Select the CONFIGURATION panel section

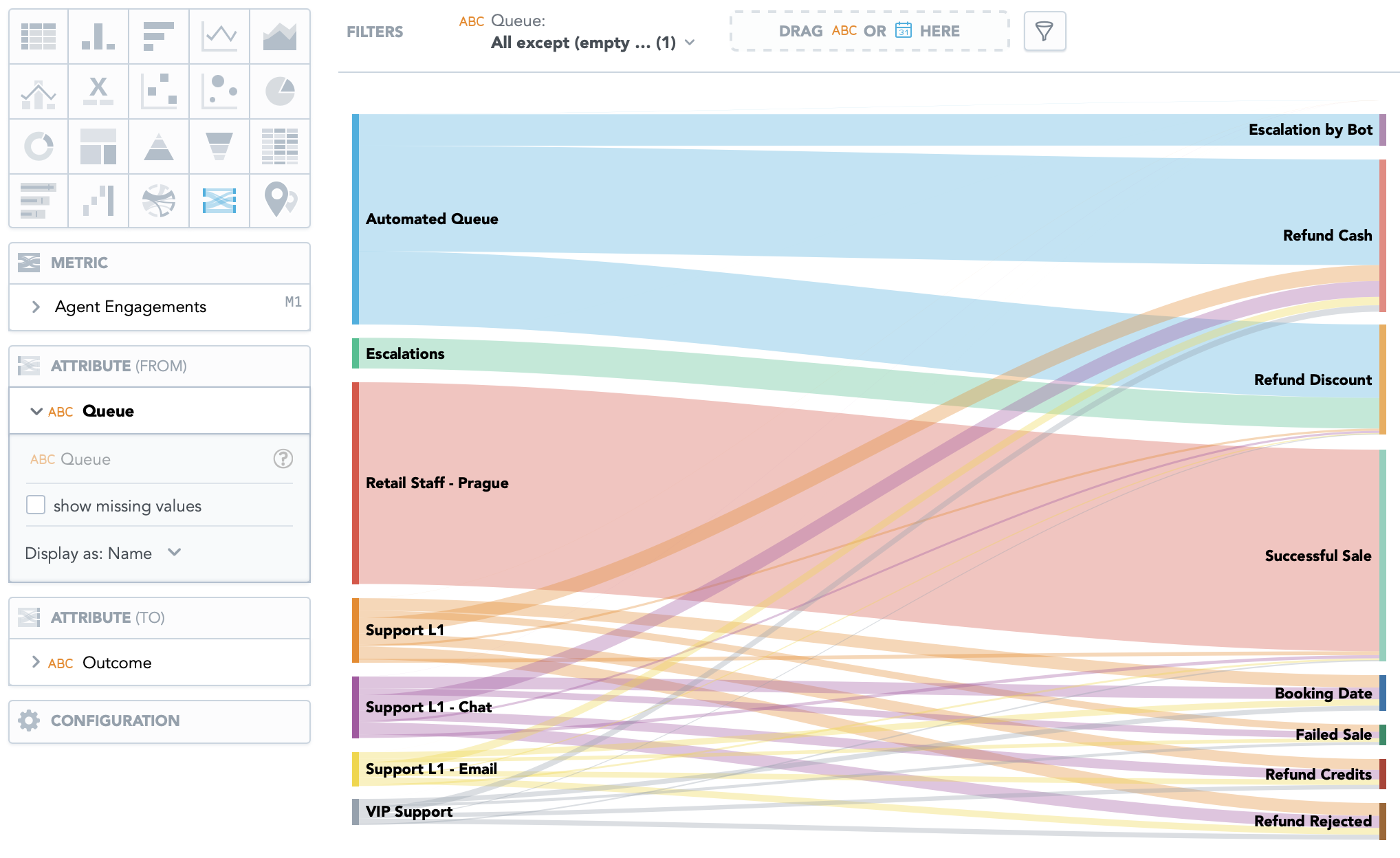pos(160,720)
